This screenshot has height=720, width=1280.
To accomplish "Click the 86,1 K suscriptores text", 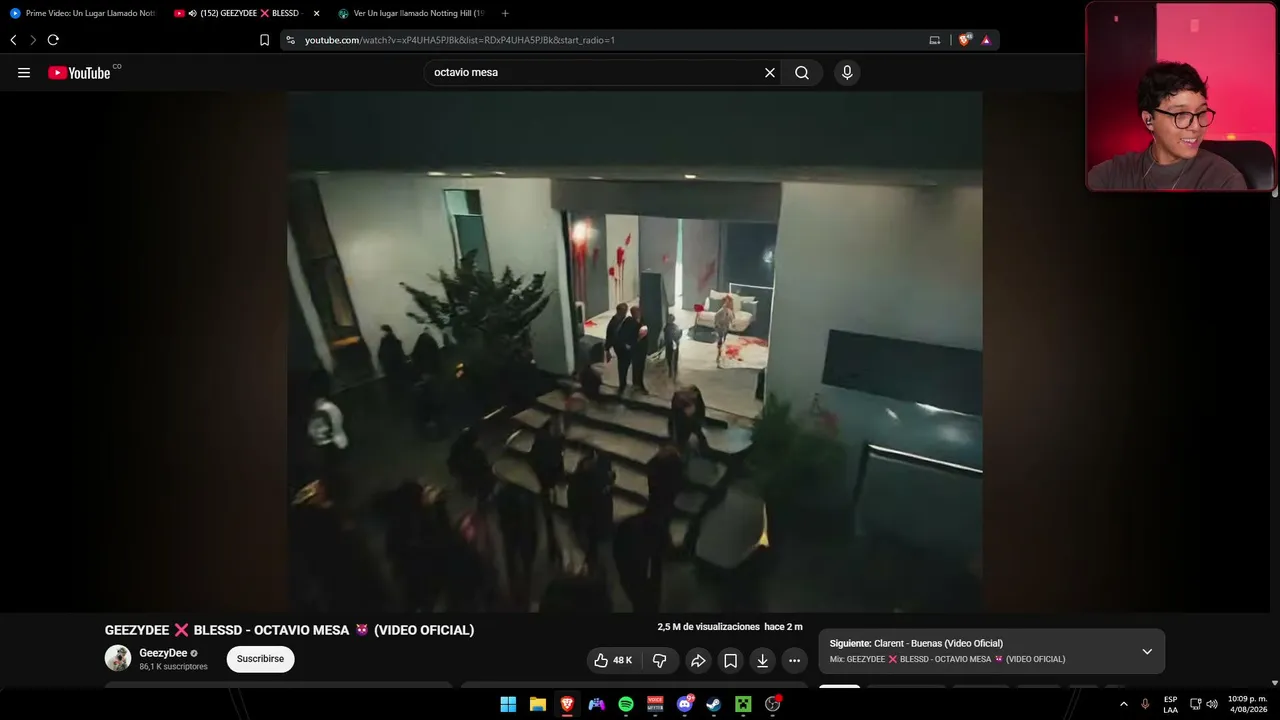I will point(173,667).
